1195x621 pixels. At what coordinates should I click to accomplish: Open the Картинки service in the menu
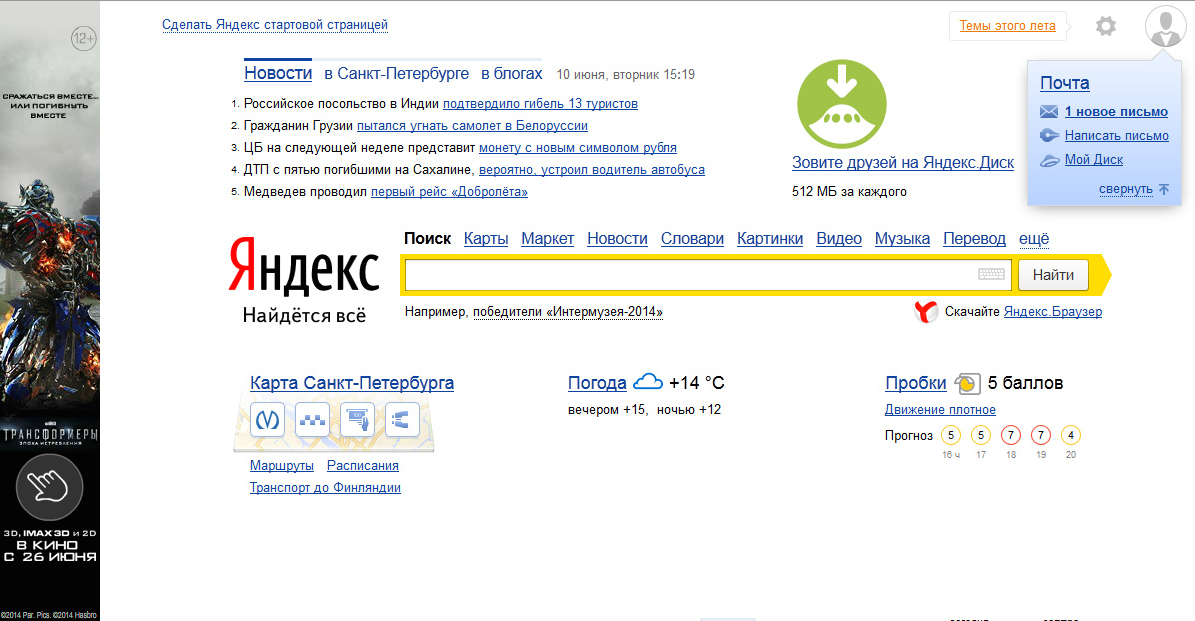pos(769,239)
